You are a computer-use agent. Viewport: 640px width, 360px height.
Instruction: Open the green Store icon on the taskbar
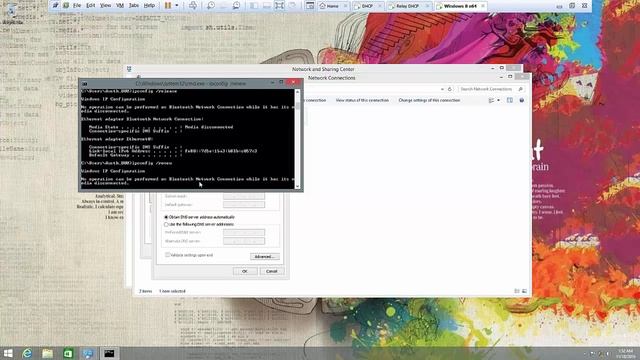[x=68, y=353]
